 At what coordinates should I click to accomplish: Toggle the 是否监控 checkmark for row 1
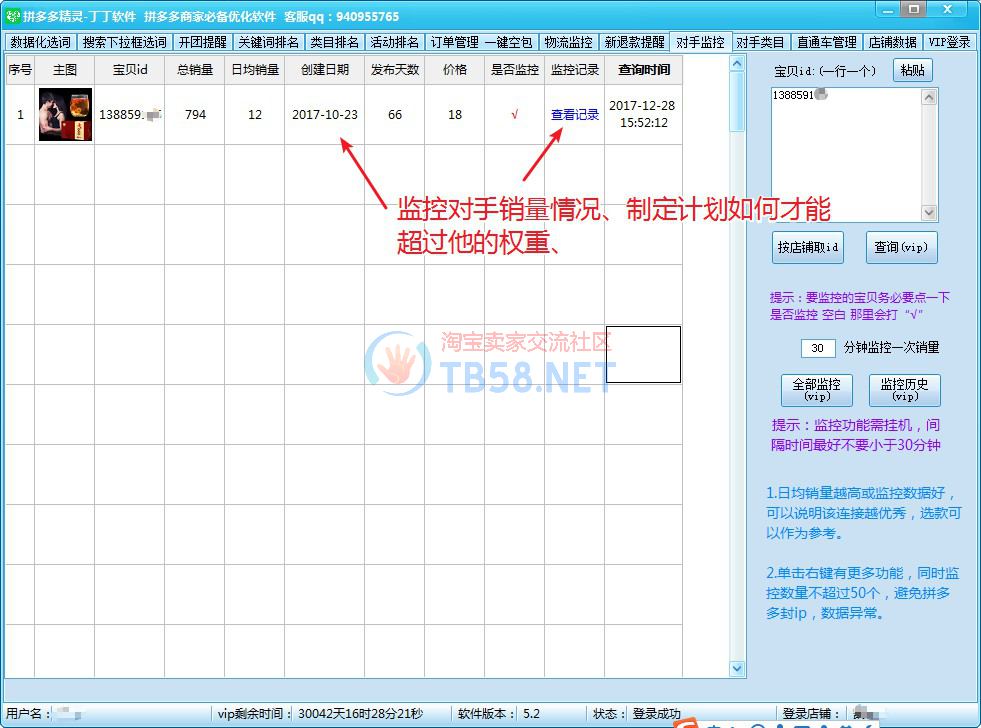click(514, 114)
